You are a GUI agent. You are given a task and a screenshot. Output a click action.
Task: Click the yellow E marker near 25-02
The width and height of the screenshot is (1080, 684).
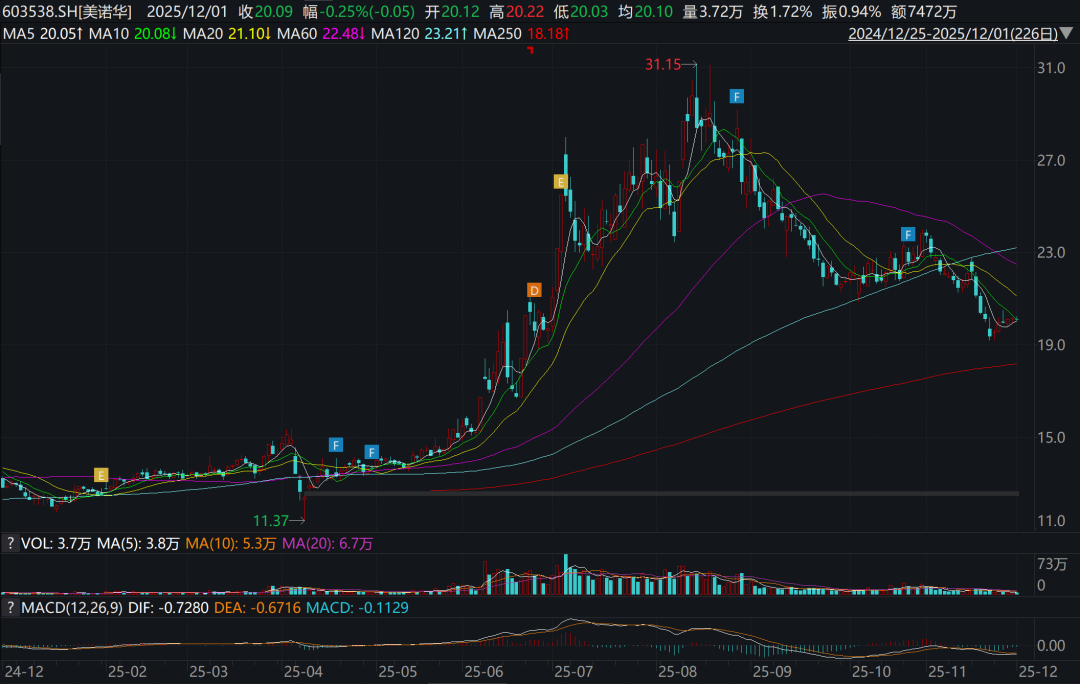[101, 475]
